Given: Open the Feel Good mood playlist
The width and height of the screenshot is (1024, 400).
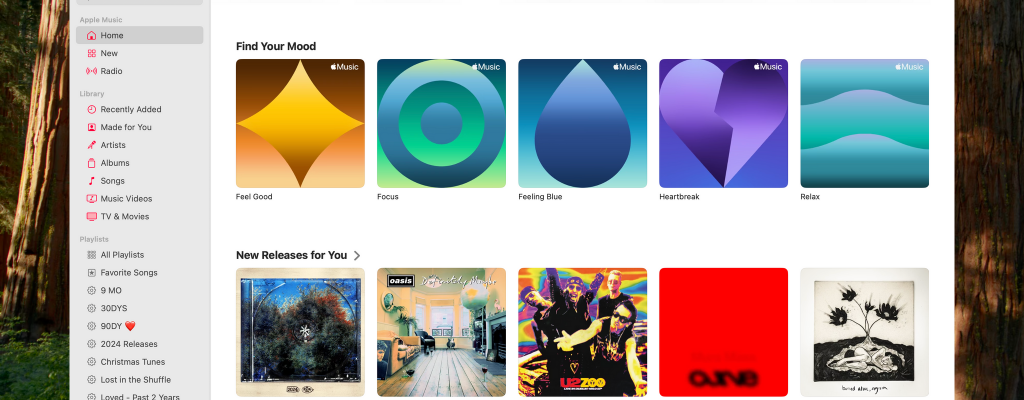Looking at the screenshot, I should pos(300,124).
